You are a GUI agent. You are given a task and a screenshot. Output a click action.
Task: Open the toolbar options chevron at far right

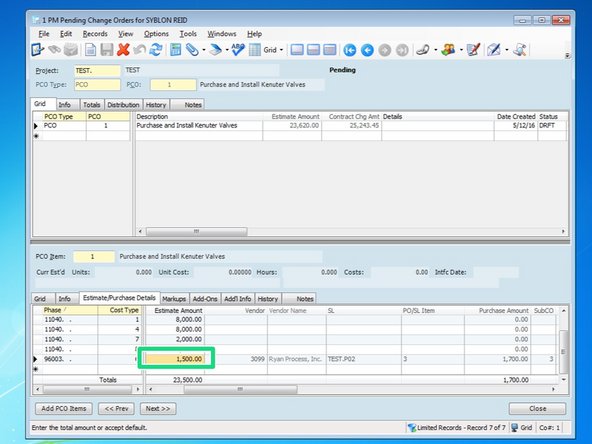click(567, 56)
